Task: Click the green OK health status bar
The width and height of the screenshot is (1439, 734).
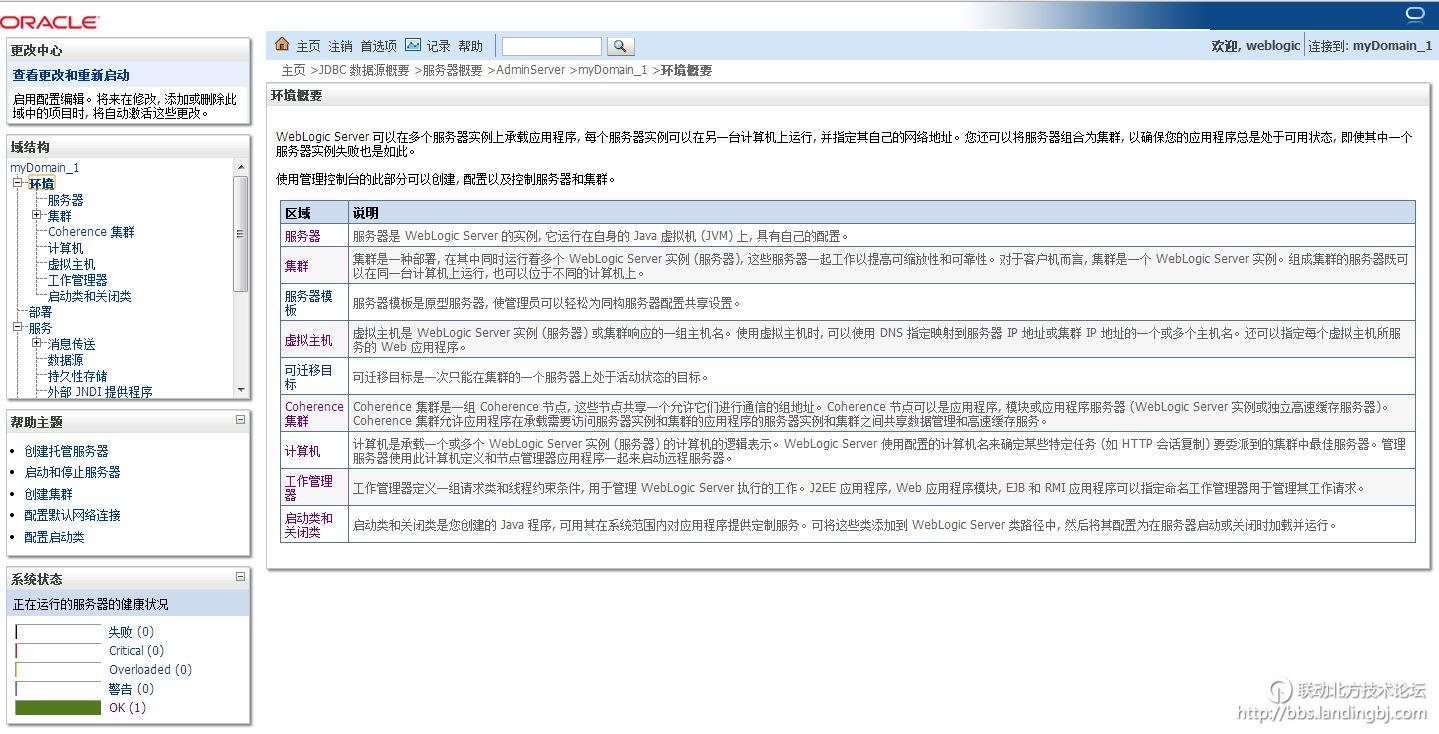Action: coord(57,707)
